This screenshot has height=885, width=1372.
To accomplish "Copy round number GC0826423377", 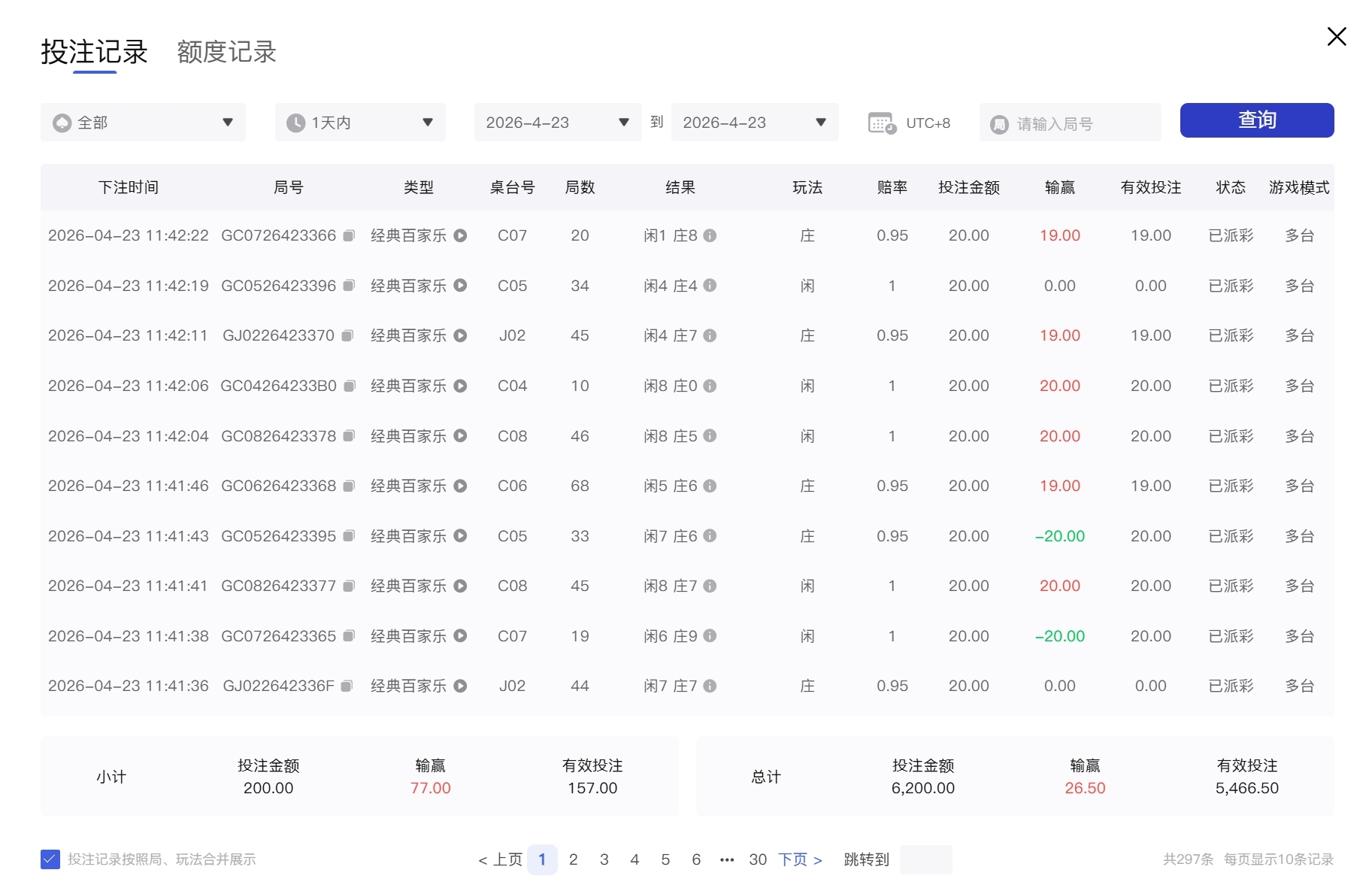I will pos(349,586).
